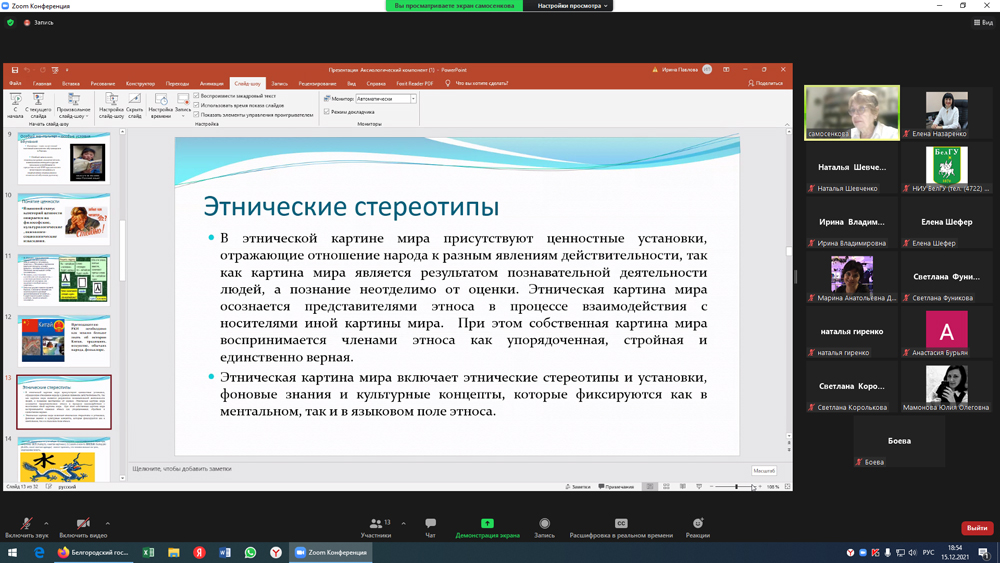Screen dimensions: 1000x563
Task: Start camera with Включить видео button
Action: pyautogui.click(x=83, y=526)
